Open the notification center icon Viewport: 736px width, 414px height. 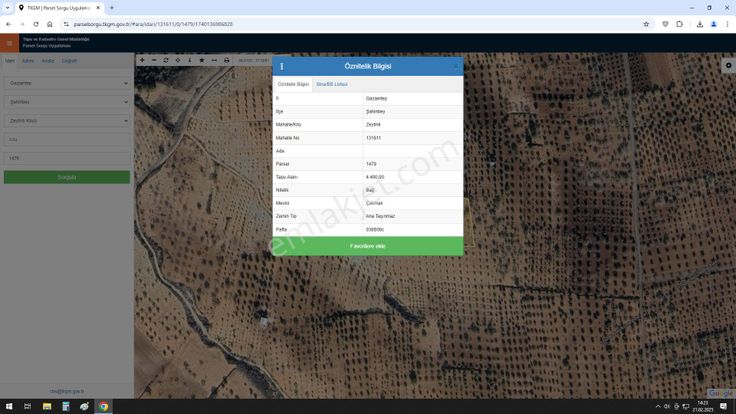(723, 406)
